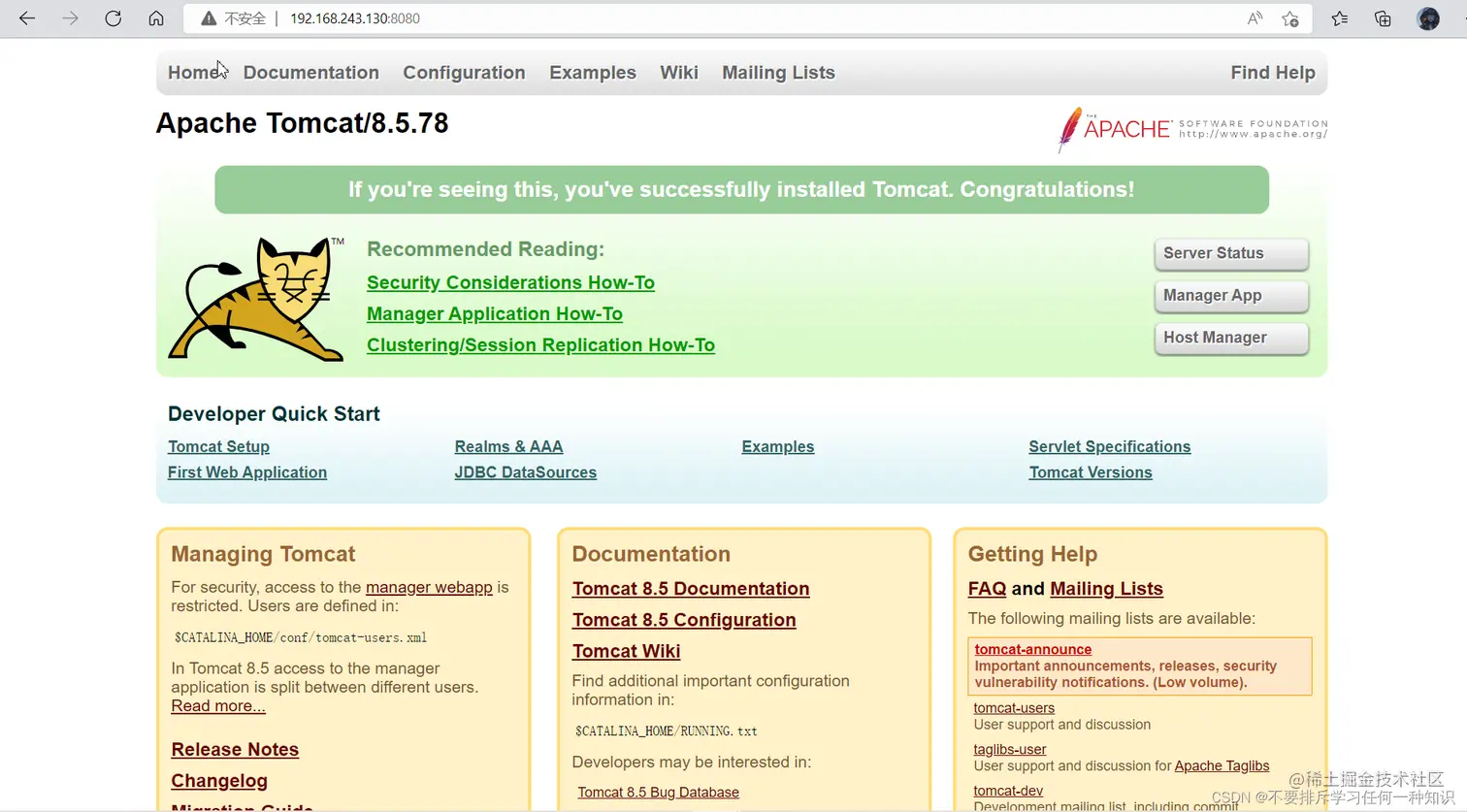Image resolution: width=1467 pixels, height=812 pixels.
Task: Click the $CATALINA_HOME/conf/tomcat-users.xml path text
Action: pyautogui.click(x=301, y=637)
